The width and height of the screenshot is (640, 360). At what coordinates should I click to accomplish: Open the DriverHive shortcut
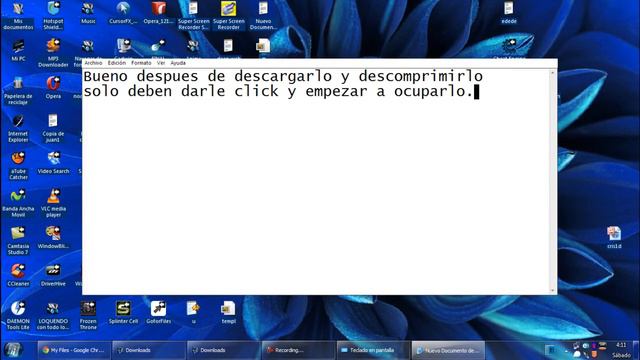point(53,275)
